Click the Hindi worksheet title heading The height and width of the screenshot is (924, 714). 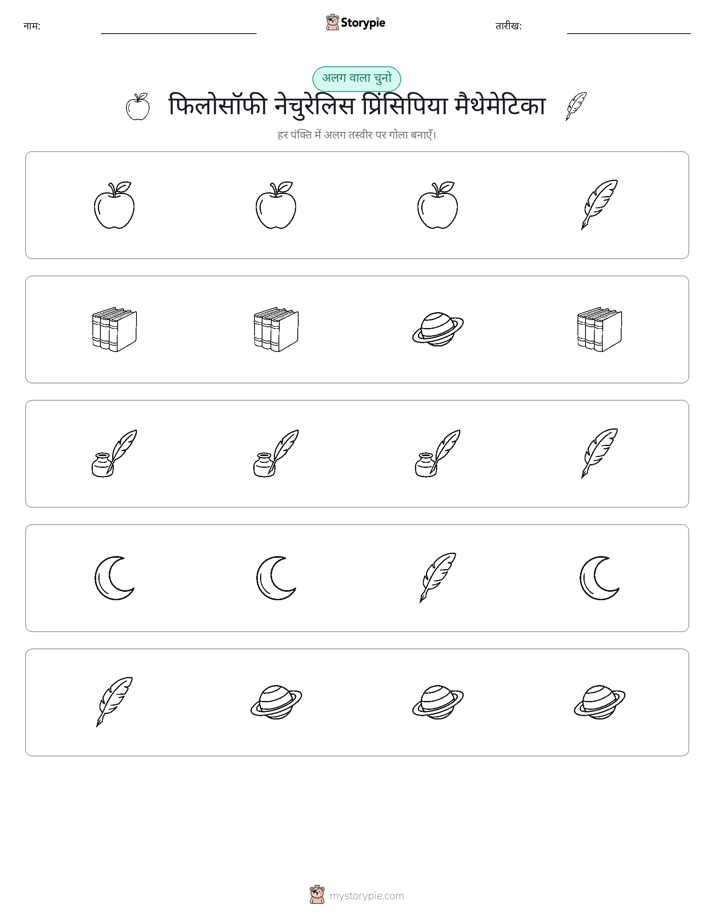tap(357, 106)
